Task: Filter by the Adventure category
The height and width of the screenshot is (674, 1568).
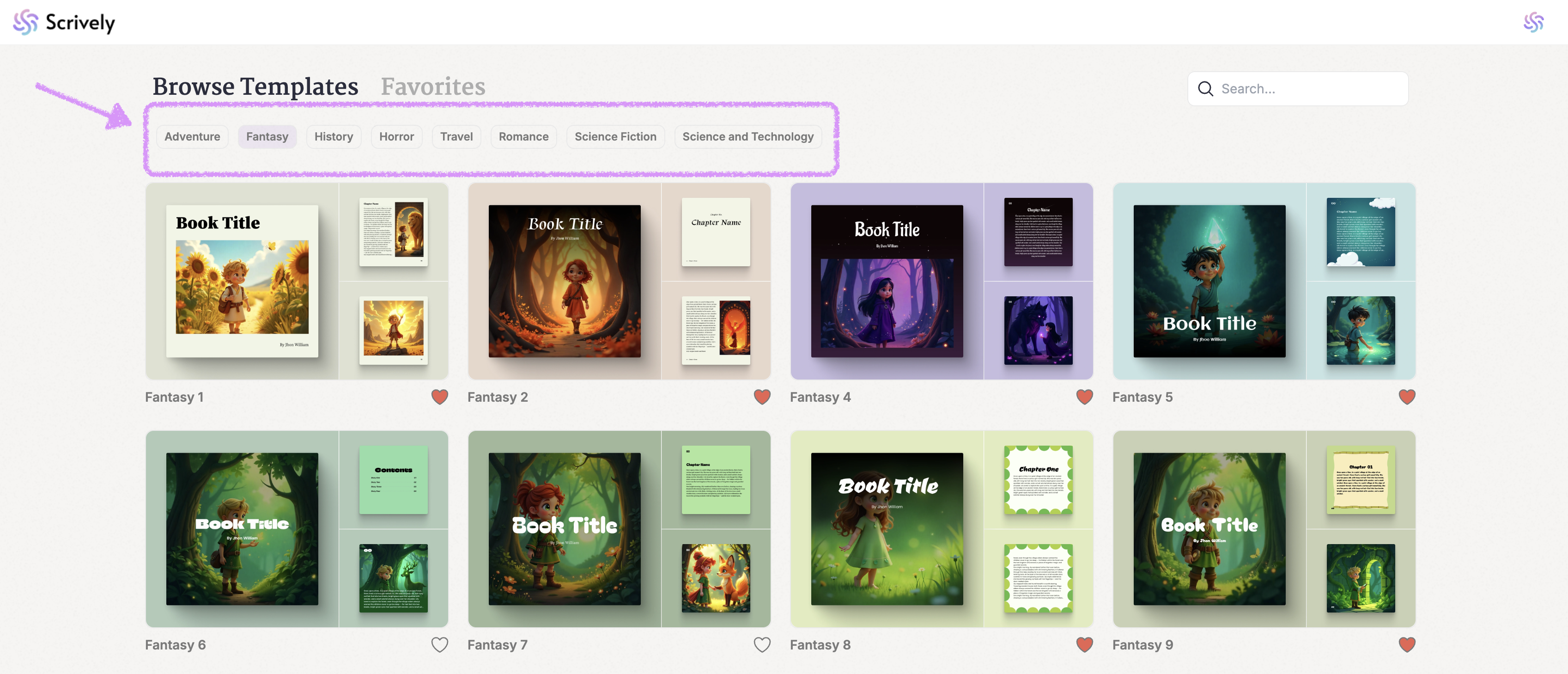Action: (192, 136)
